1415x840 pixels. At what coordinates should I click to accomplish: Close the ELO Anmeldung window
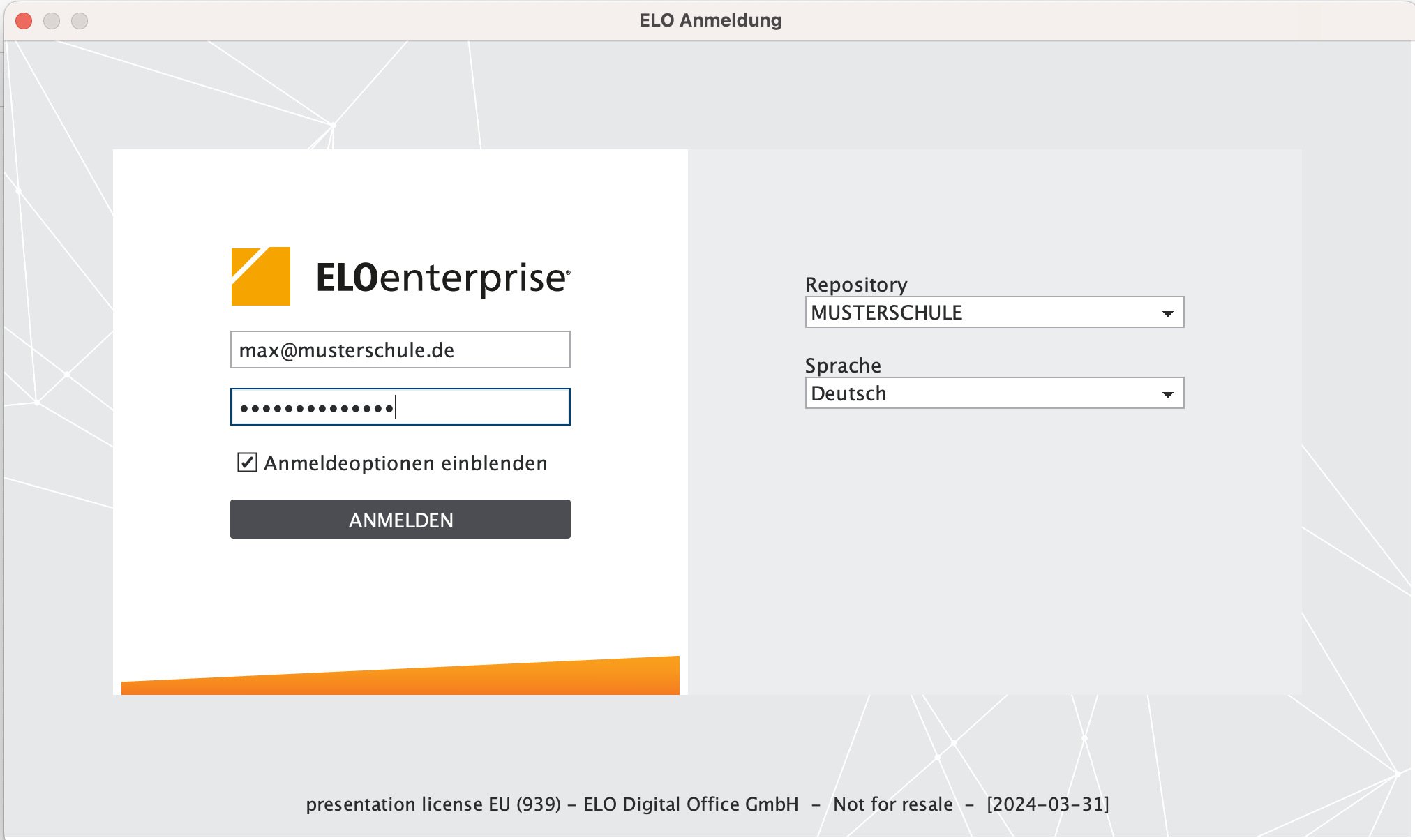tap(24, 21)
